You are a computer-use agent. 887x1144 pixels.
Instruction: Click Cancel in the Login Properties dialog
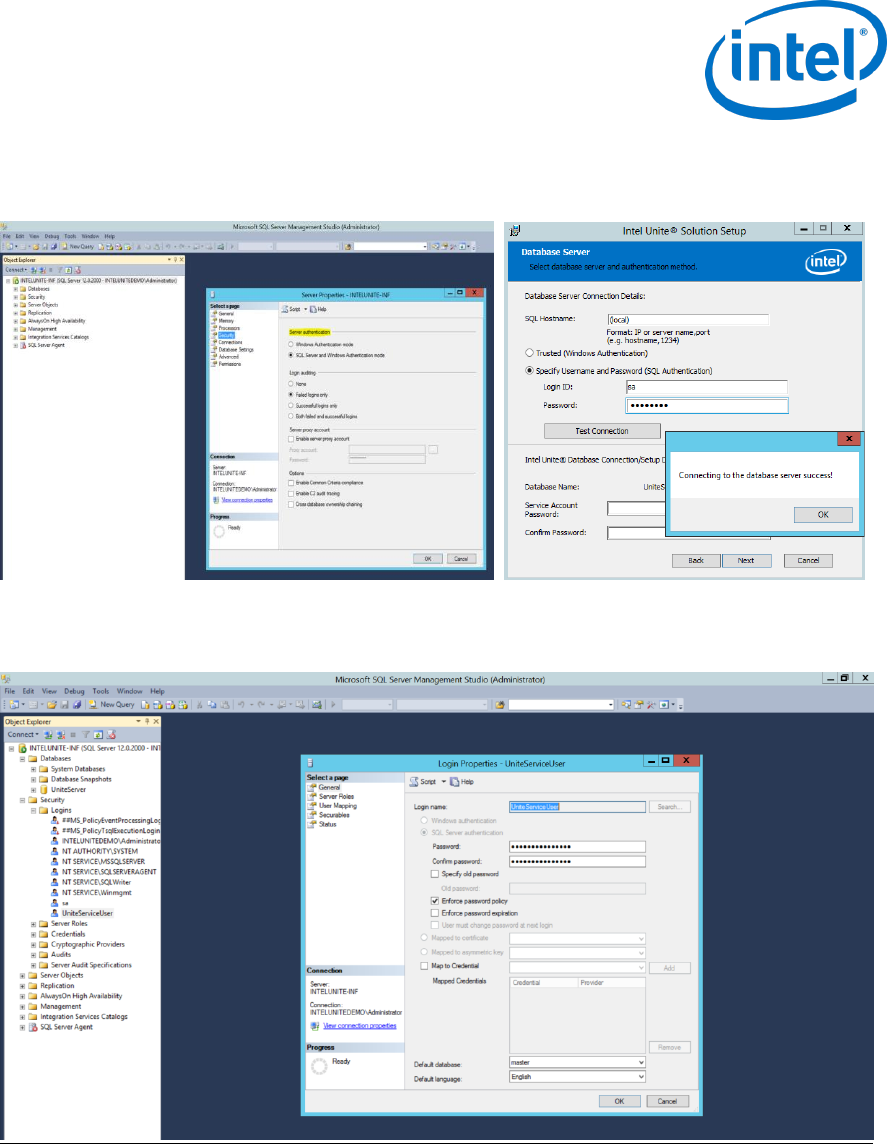point(667,1102)
